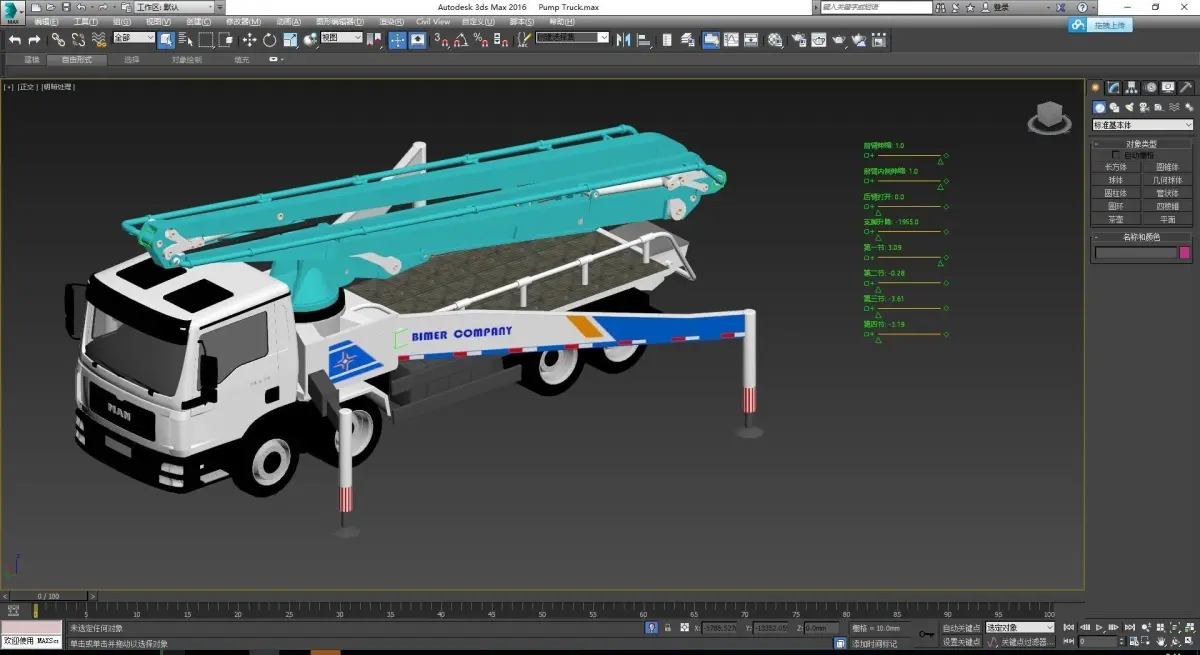Click the 长方体 box primitive button

[1115, 167]
